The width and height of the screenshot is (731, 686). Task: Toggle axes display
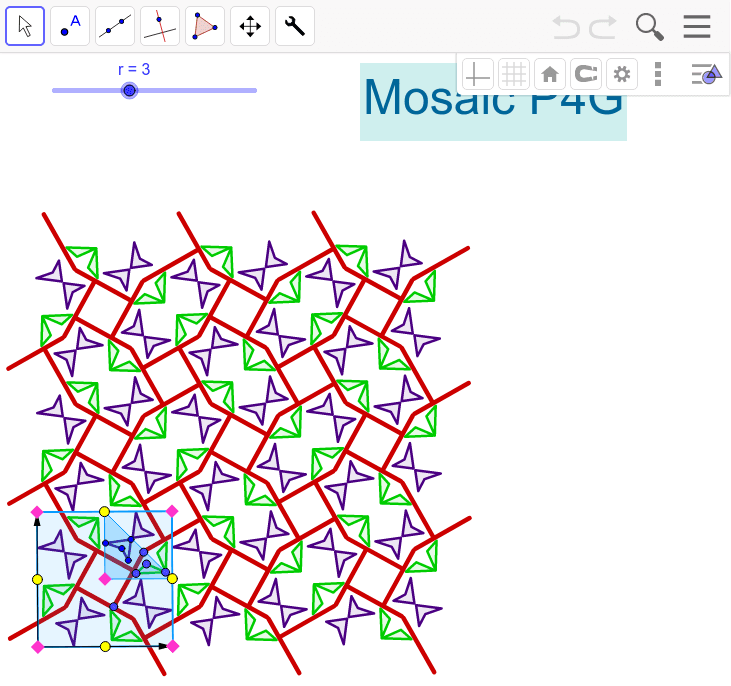[478, 74]
